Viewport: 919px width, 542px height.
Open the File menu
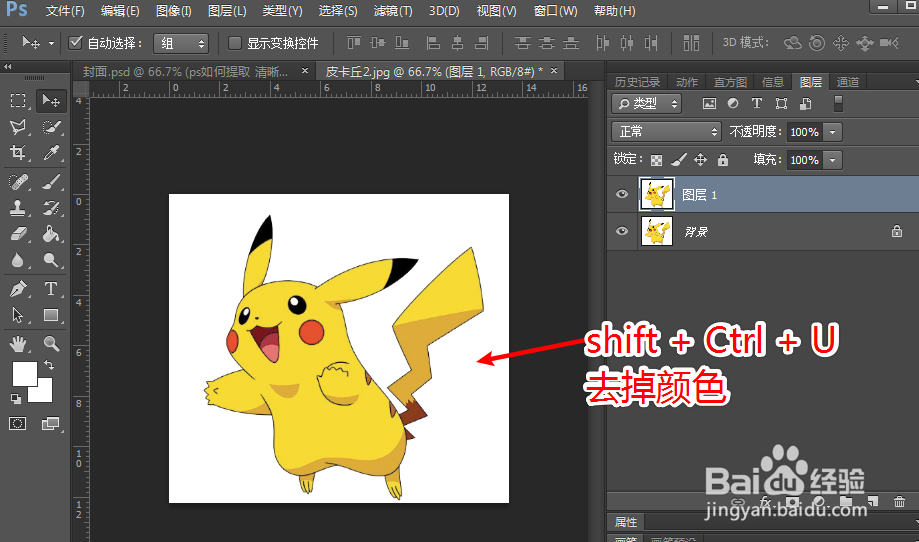[65, 11]
